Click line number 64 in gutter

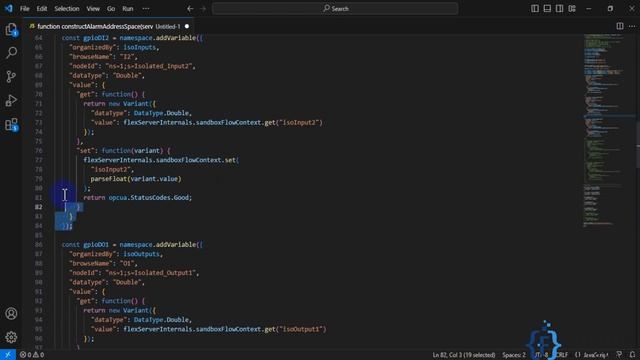[38, 38]
